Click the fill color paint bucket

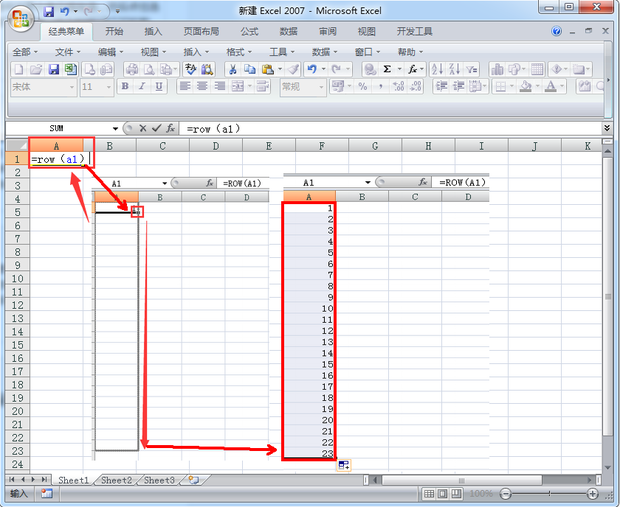coord(525,86)
